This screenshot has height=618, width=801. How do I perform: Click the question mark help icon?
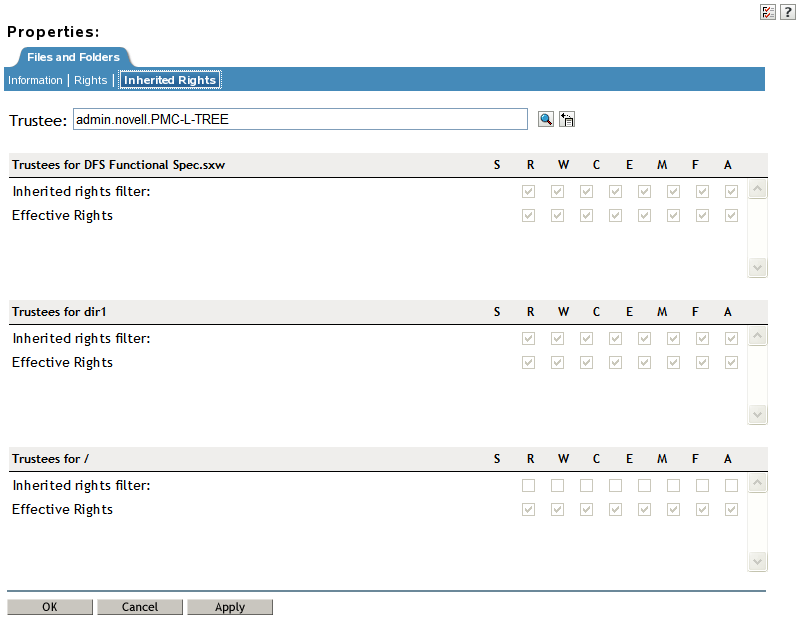787,11
